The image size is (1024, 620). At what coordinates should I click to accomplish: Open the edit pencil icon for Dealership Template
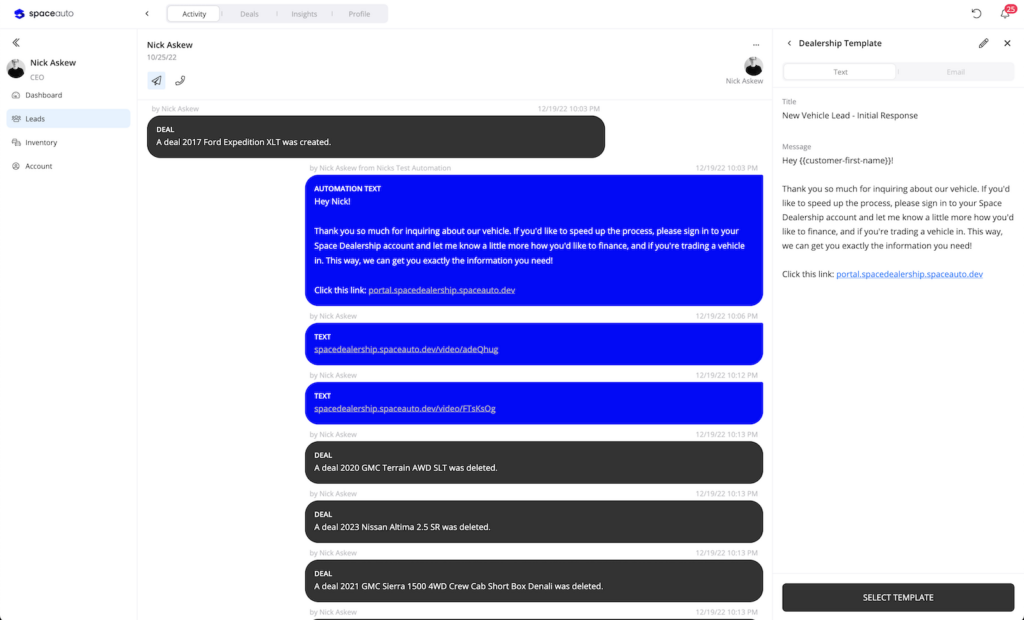tap(985, 43)
